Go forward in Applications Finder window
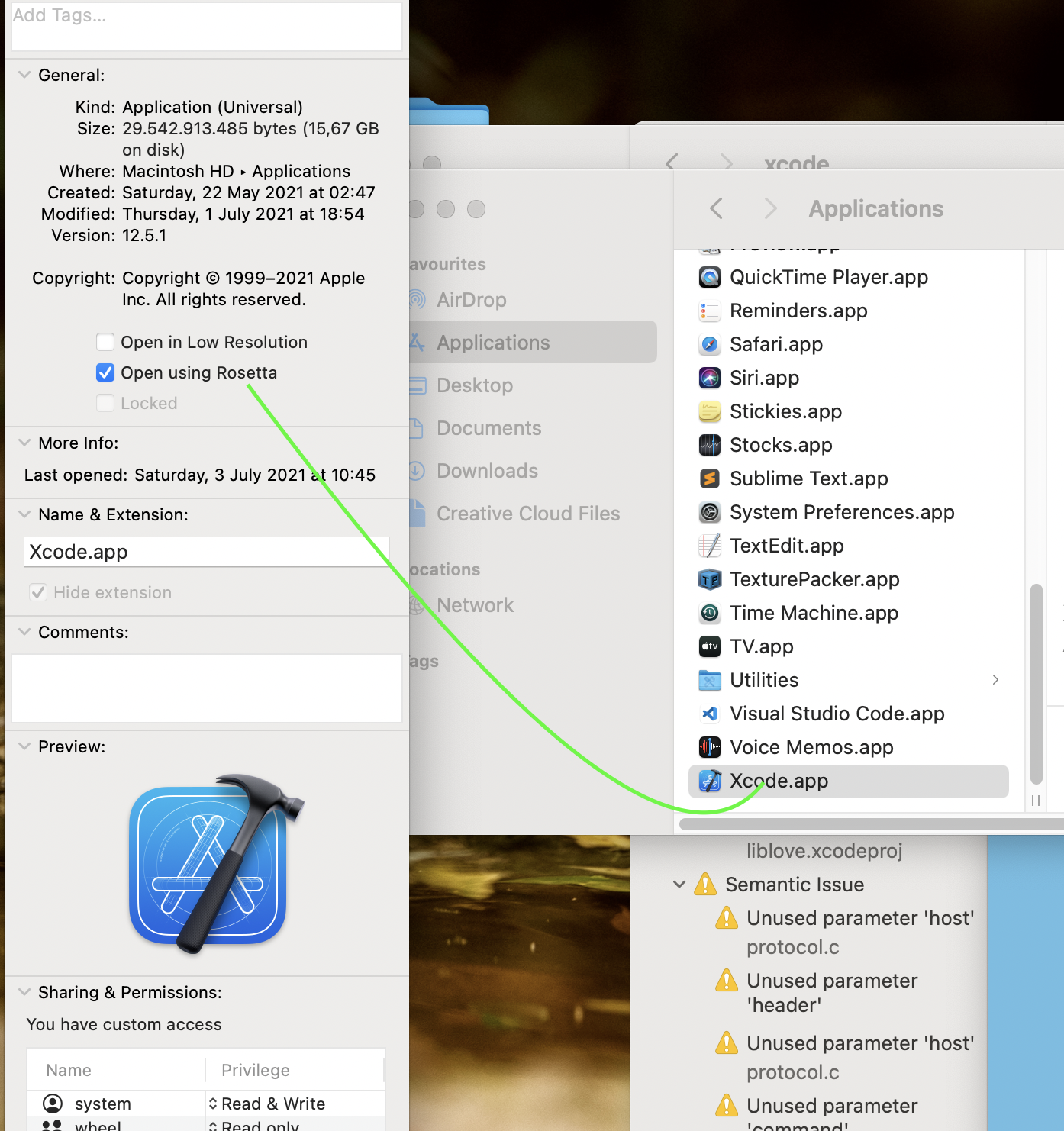The width and height of the screenshot is (1064, 1131). [770, 208]
